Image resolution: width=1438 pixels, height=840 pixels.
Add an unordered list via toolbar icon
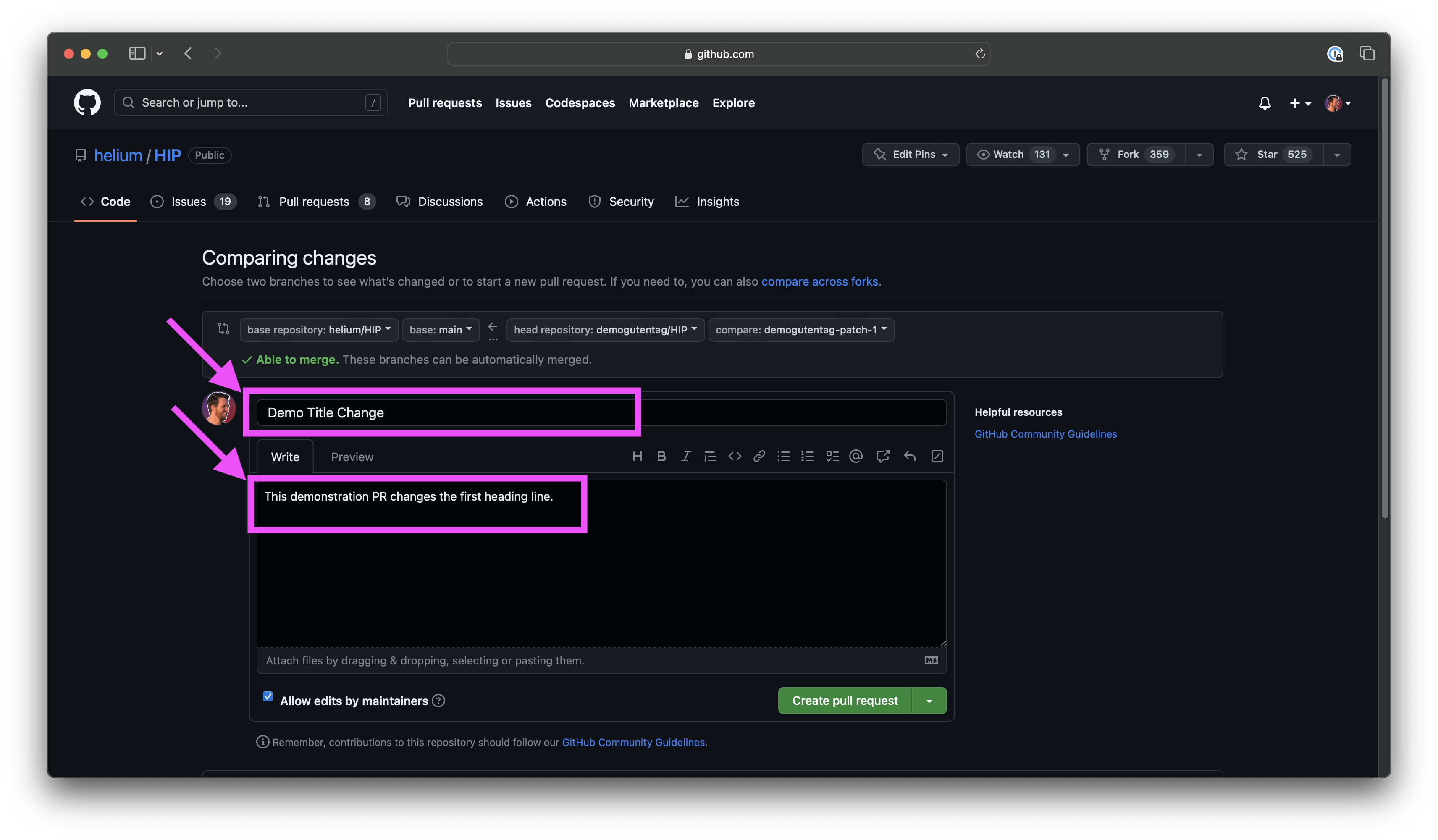[x=783, y=456]
